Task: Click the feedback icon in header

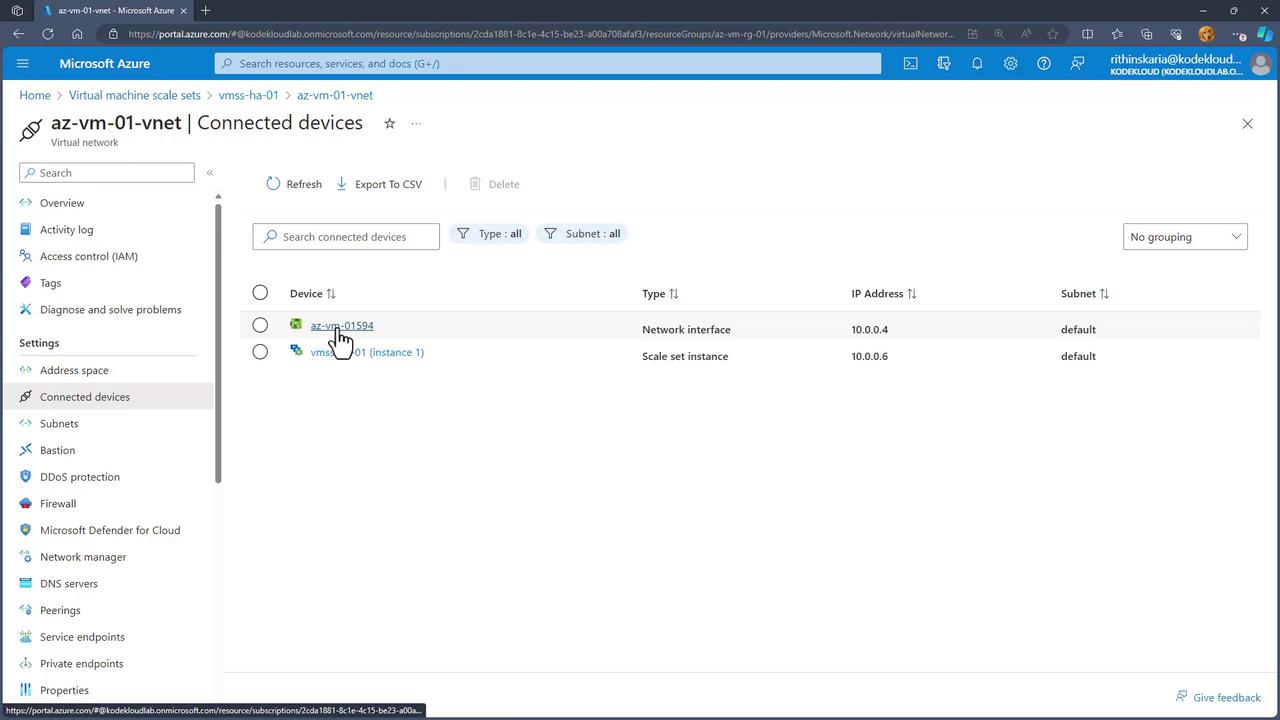Action: [x=1077, y=63]
